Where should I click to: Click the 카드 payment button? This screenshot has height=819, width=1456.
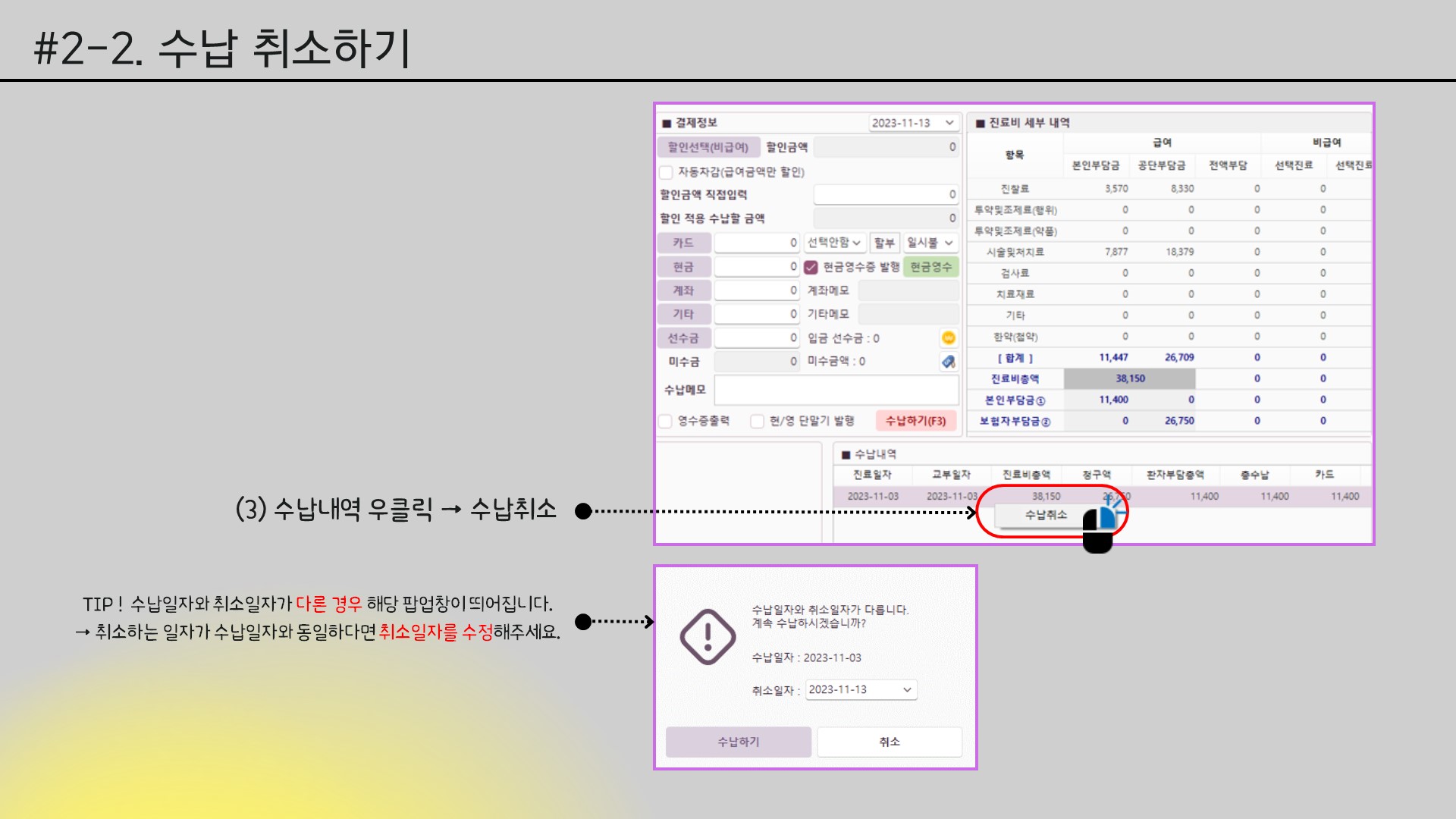tap(683, 243)
